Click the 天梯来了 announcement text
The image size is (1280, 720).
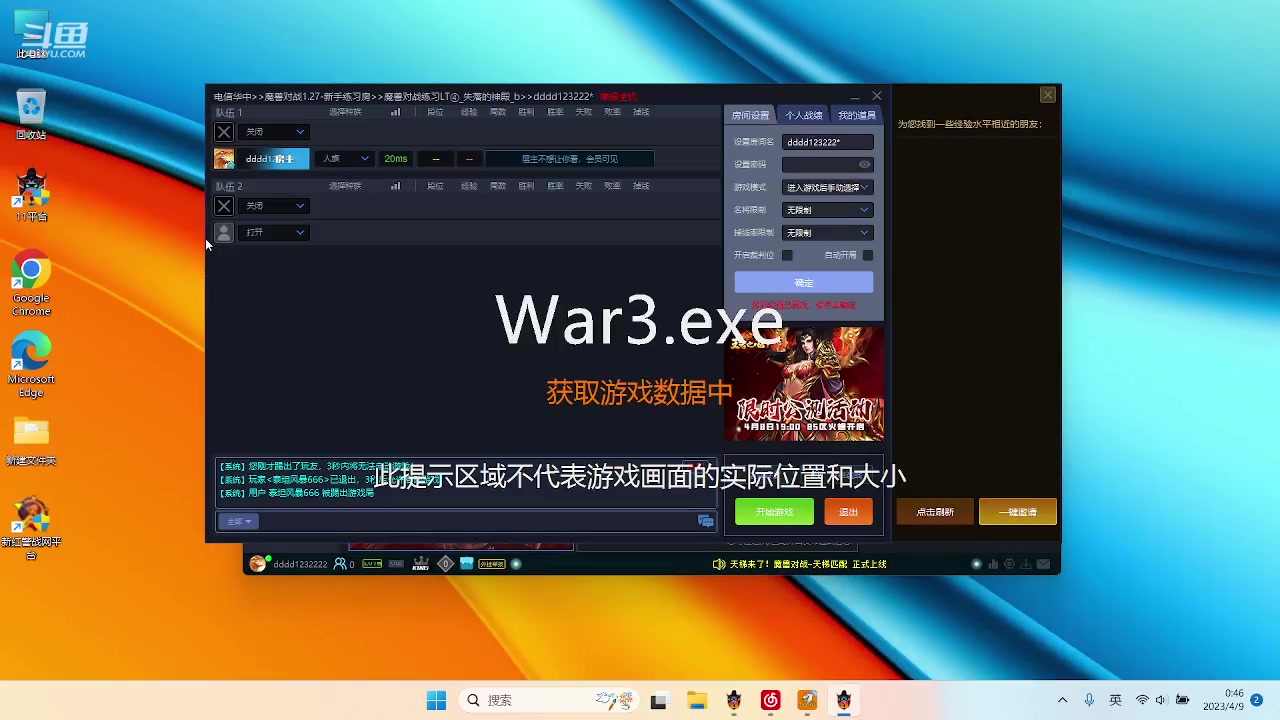click(x=808, y=564)
